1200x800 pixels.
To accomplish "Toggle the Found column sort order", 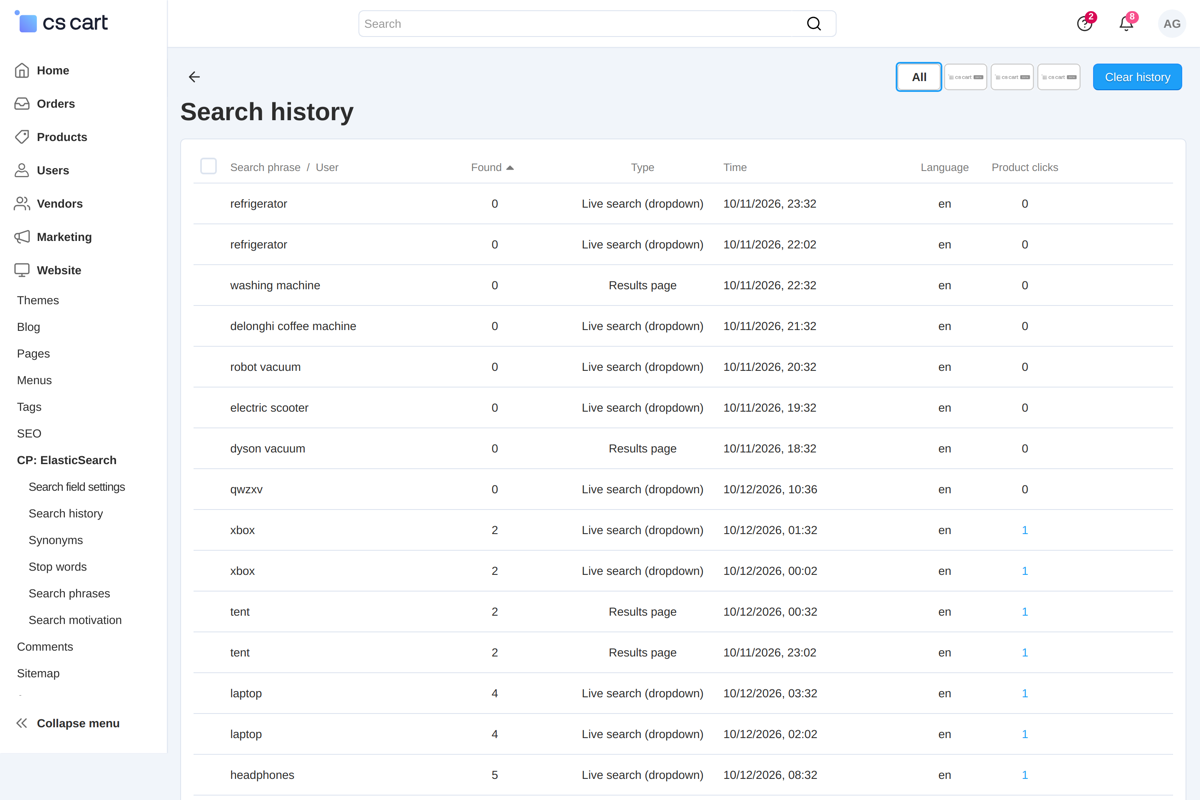I will pos(492,168).
